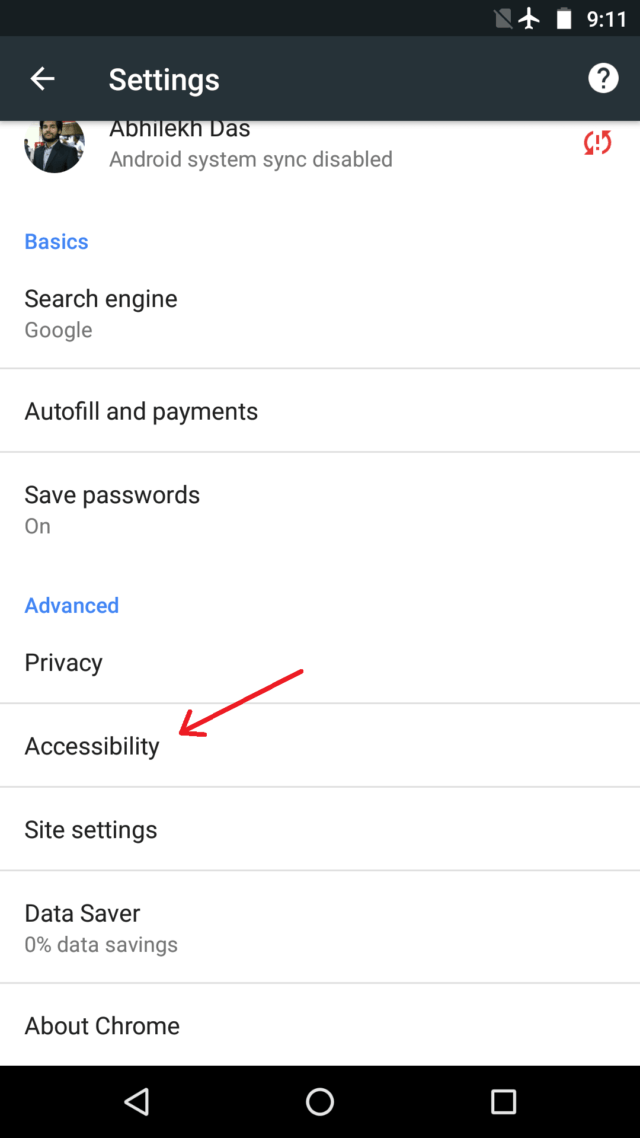Open the recent apps overview button
This screenshot has width=640, height=1138.
505,1101
